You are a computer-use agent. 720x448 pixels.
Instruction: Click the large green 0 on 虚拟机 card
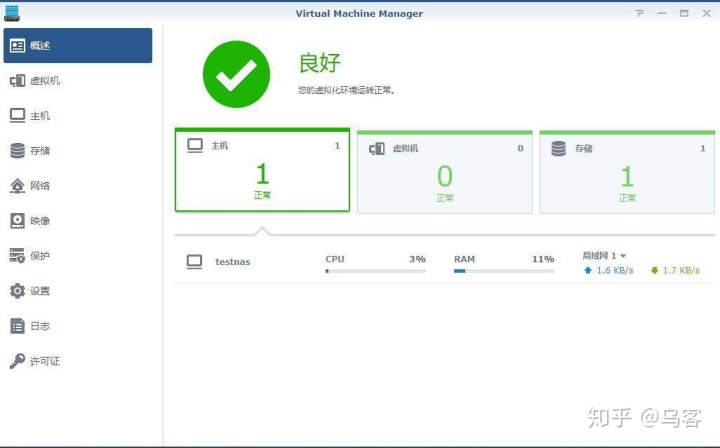pos(444,176)
